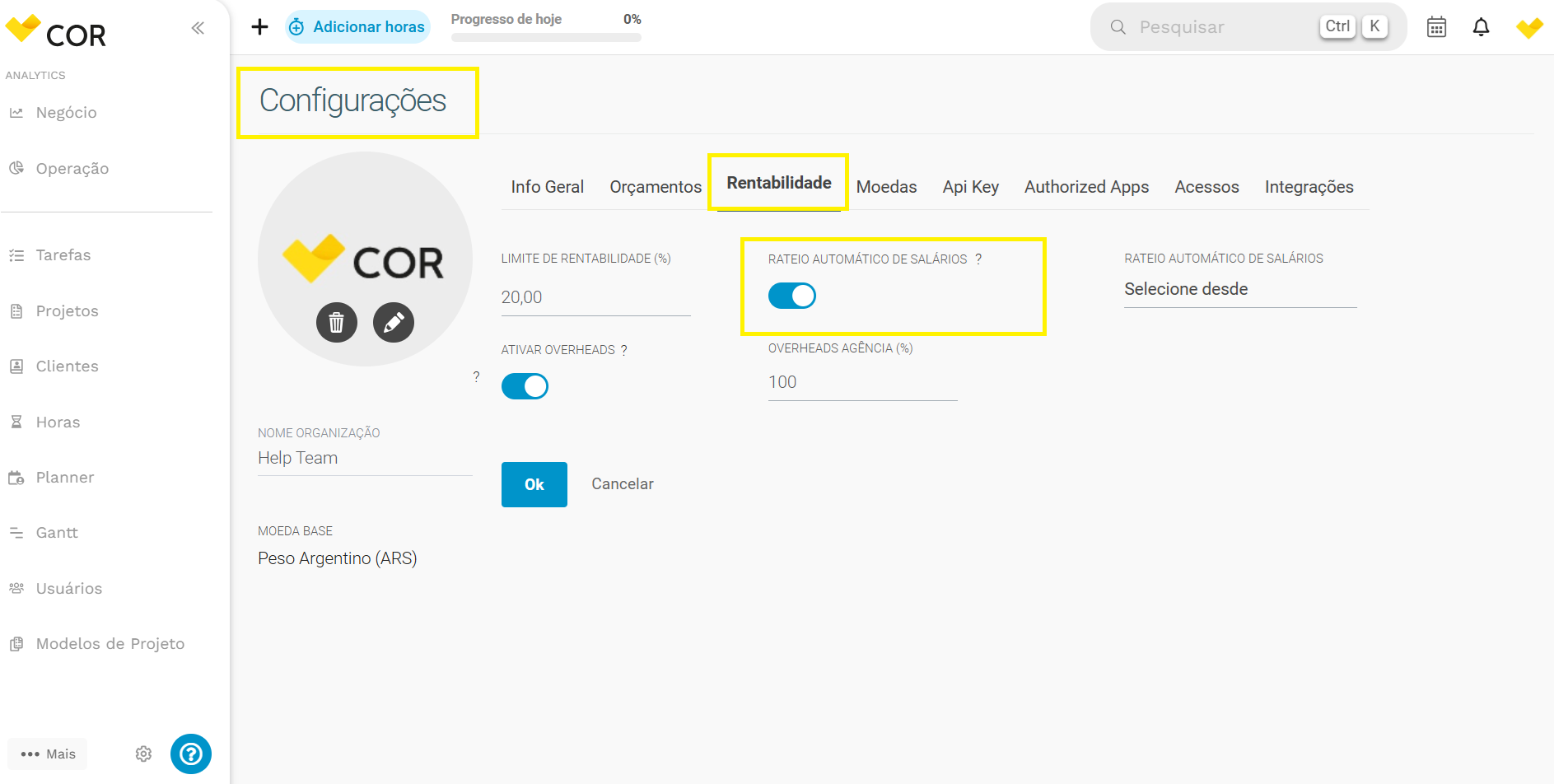Open the Selecione desde date selector
This screenshot has height=784, width=1554.
(1240, 289)
